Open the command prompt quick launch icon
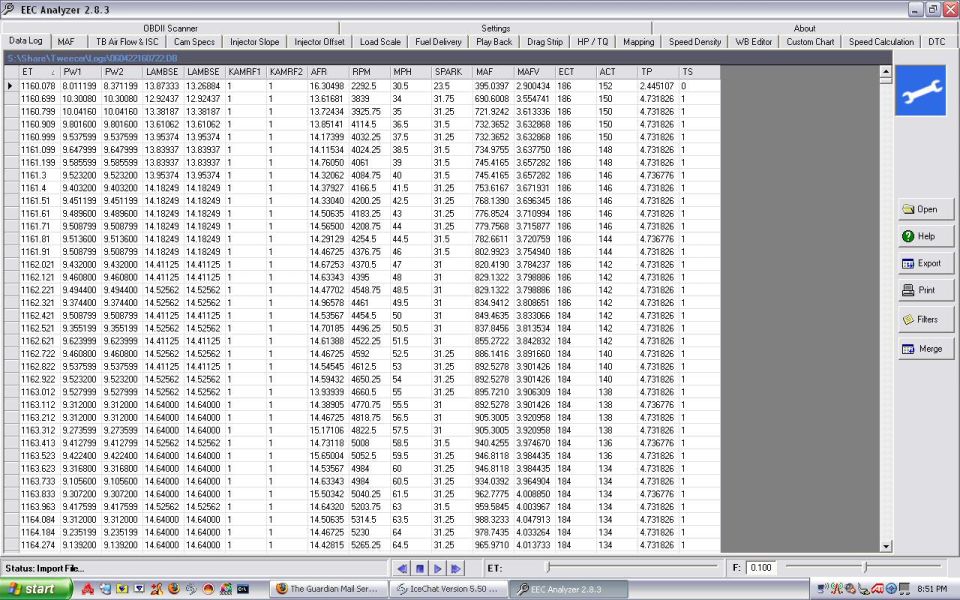The height and width of the screenshot is (600, 960). 242,589
